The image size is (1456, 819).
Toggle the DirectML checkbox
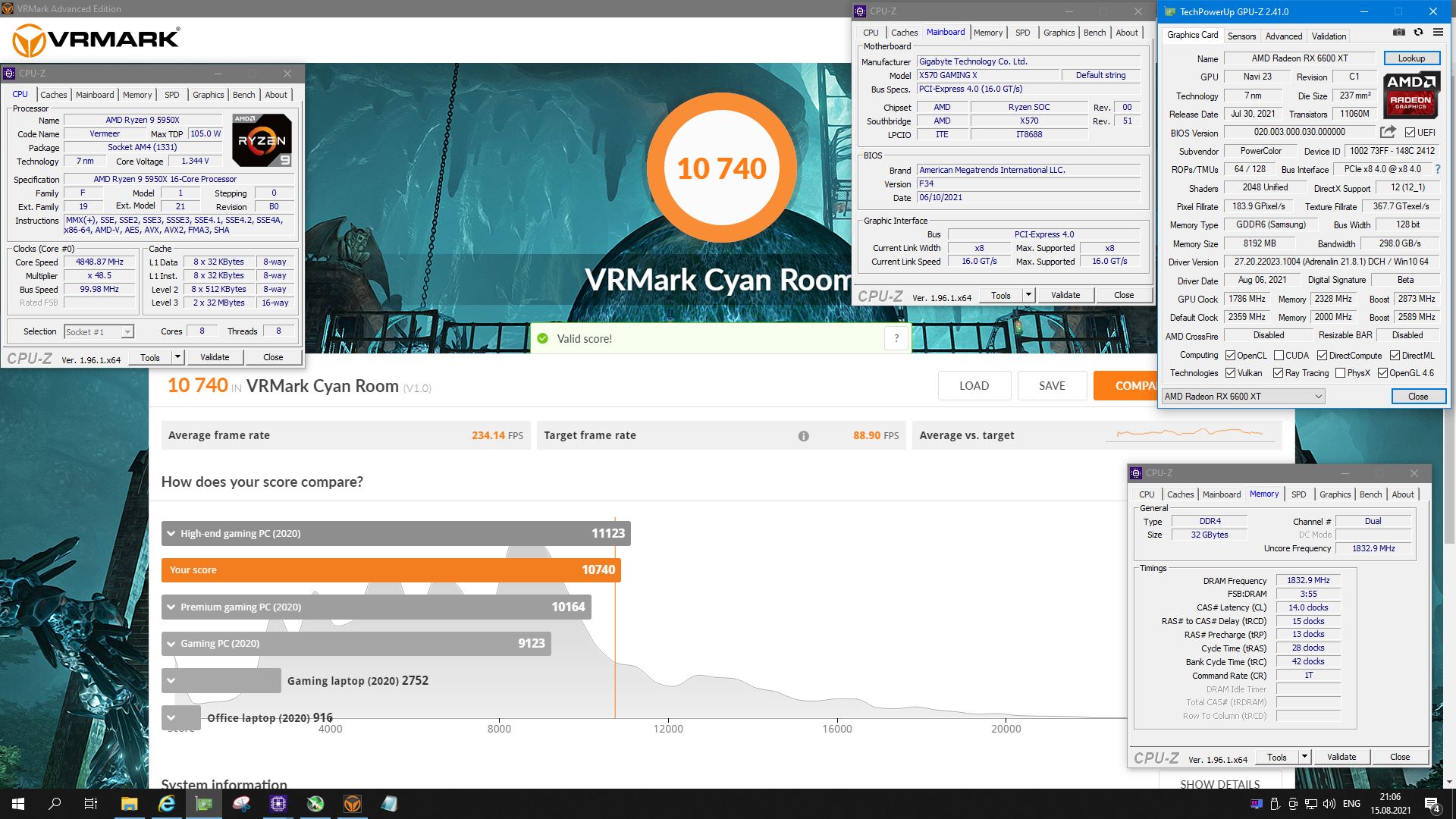click(x=1395, y=355)
